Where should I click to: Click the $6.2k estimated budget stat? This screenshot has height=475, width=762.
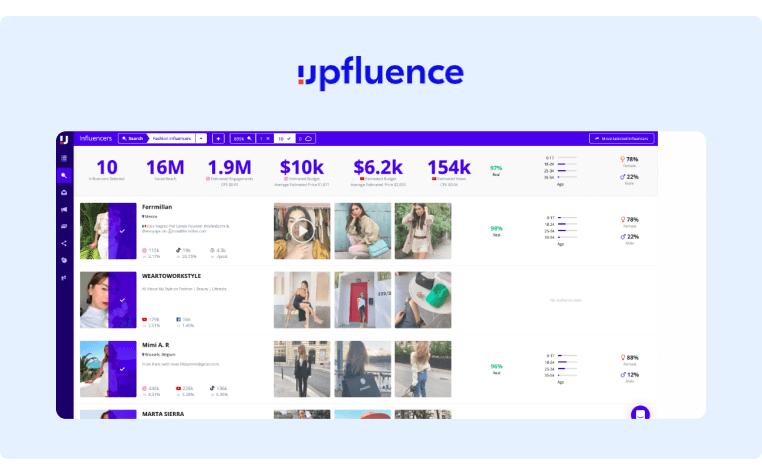tap(378, 172)
